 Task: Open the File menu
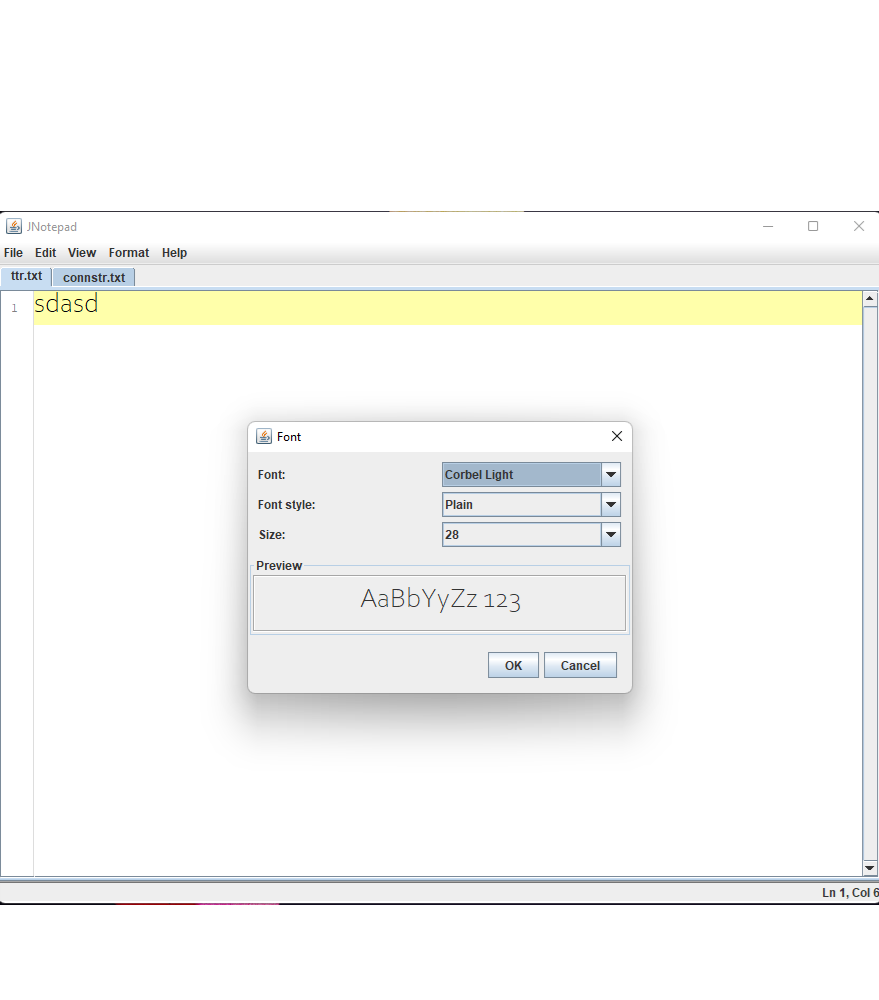coord(13,253)
